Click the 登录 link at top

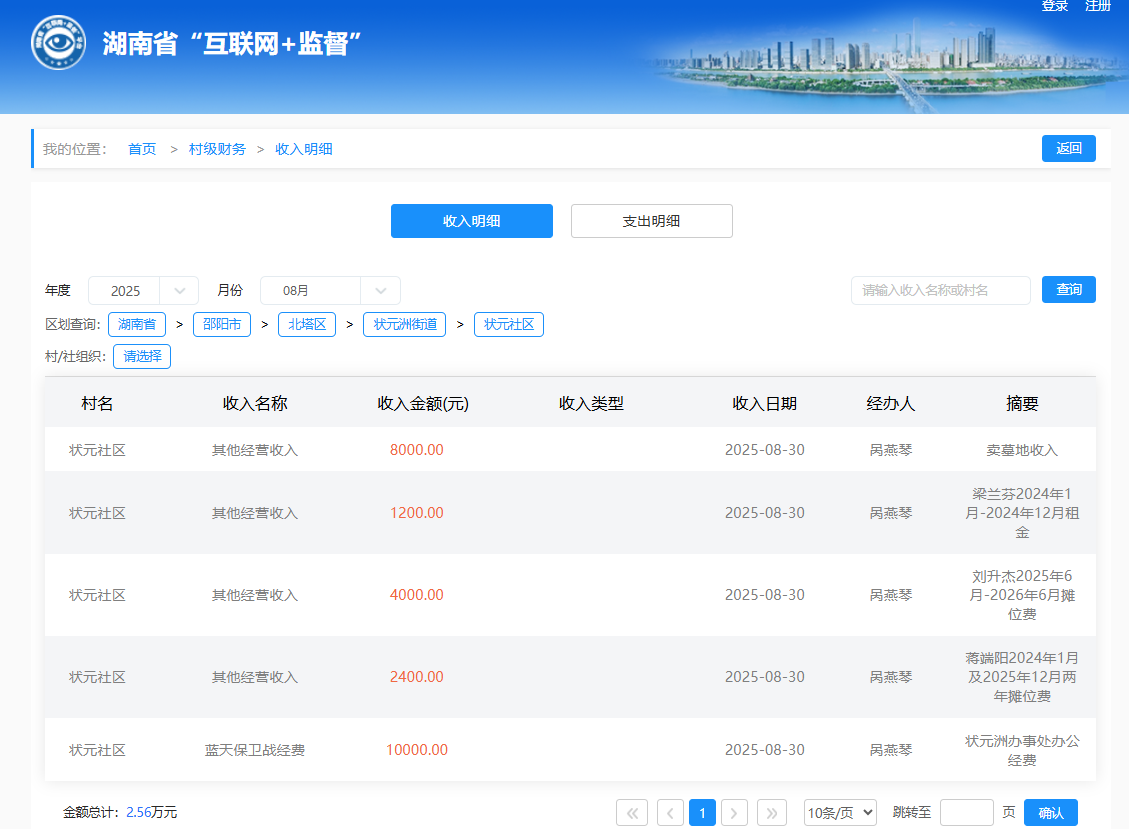click(1055, 6)
